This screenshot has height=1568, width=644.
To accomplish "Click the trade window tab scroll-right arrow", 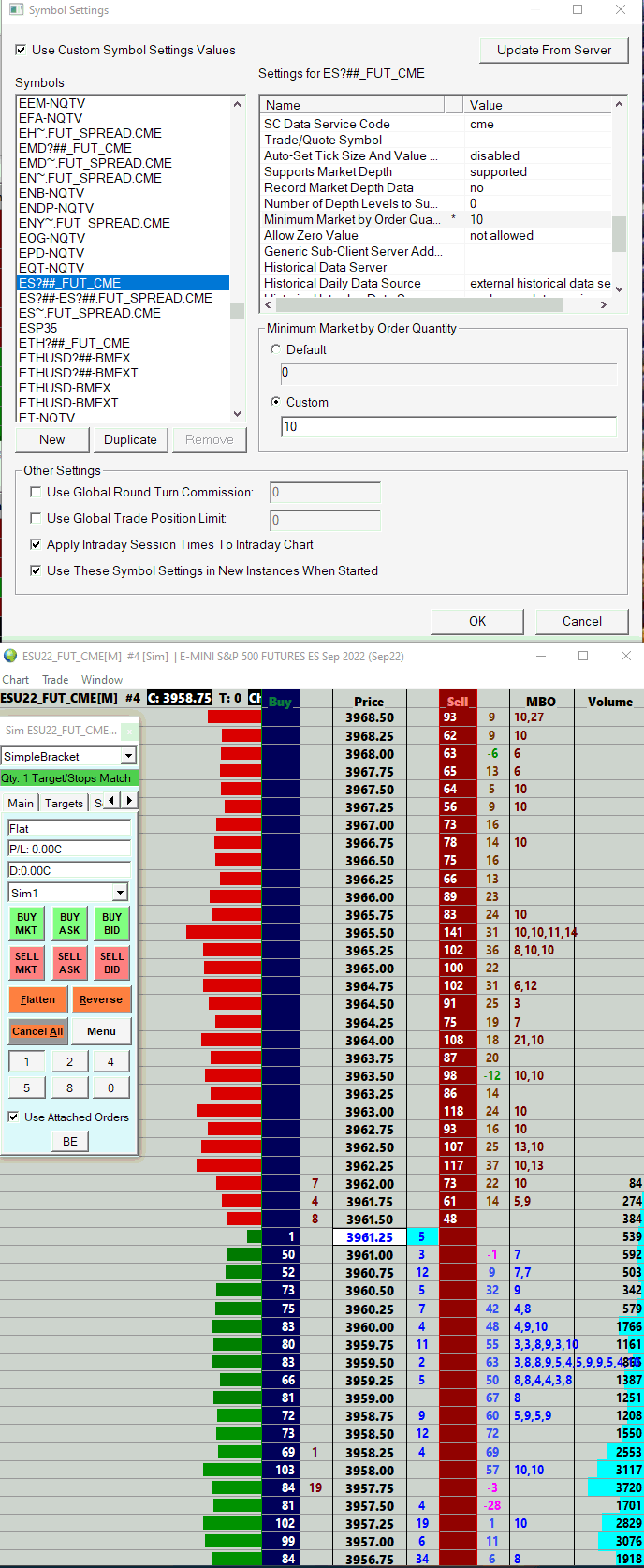I will [129, 800].
